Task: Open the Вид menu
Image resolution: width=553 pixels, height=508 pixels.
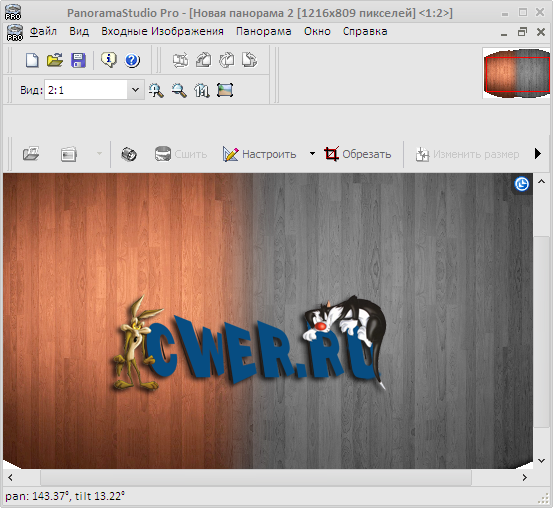Action: click(x=79, y=31)
